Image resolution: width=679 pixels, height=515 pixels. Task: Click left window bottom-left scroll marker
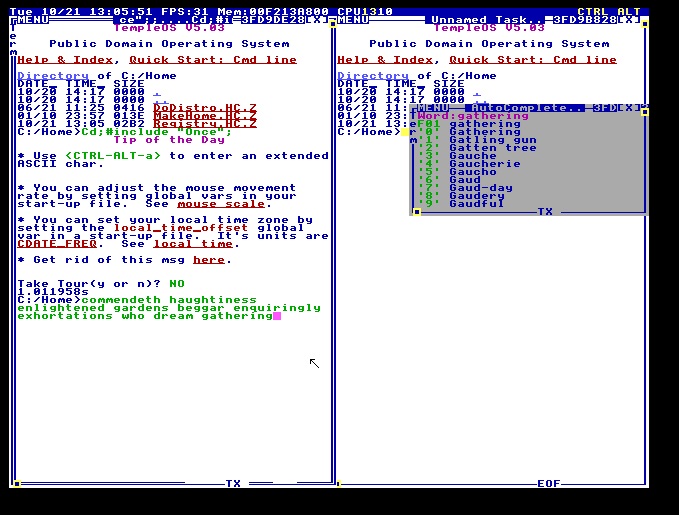[x=17, y=483]
